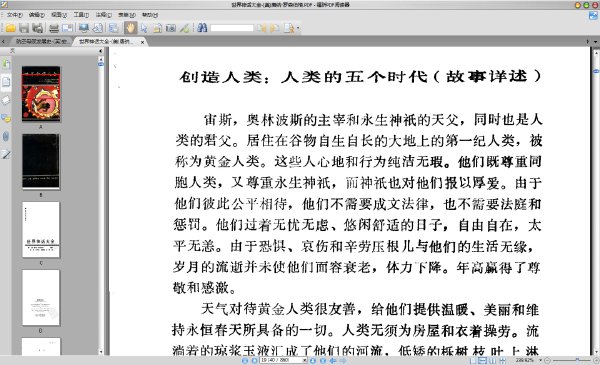Open the Pages thumbnail side panel
The image size is (600, 365).
(x=6, y=82)
